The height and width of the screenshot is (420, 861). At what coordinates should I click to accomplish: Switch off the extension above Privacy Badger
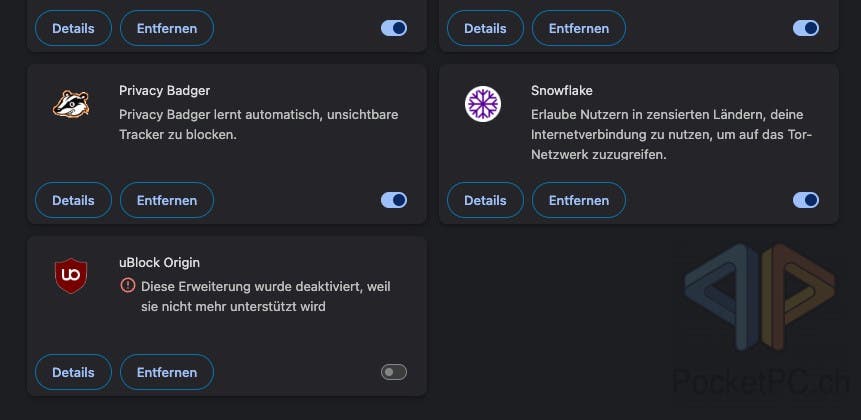394,28
